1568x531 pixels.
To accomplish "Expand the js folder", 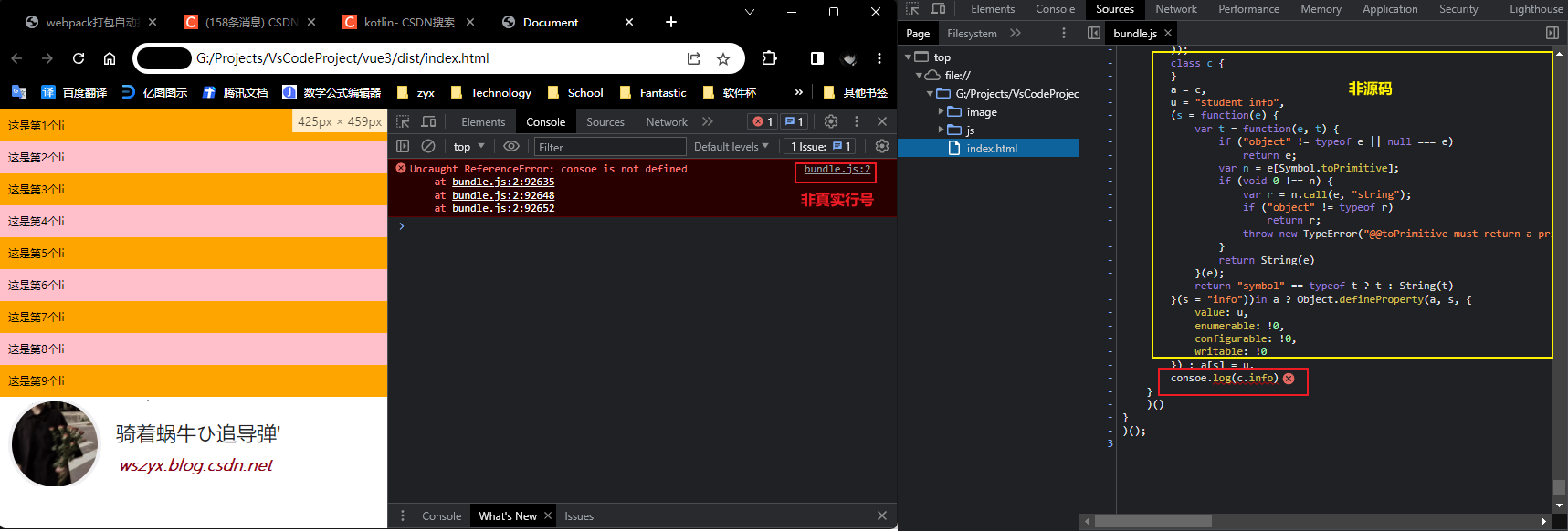I will (x=941, y=130).
